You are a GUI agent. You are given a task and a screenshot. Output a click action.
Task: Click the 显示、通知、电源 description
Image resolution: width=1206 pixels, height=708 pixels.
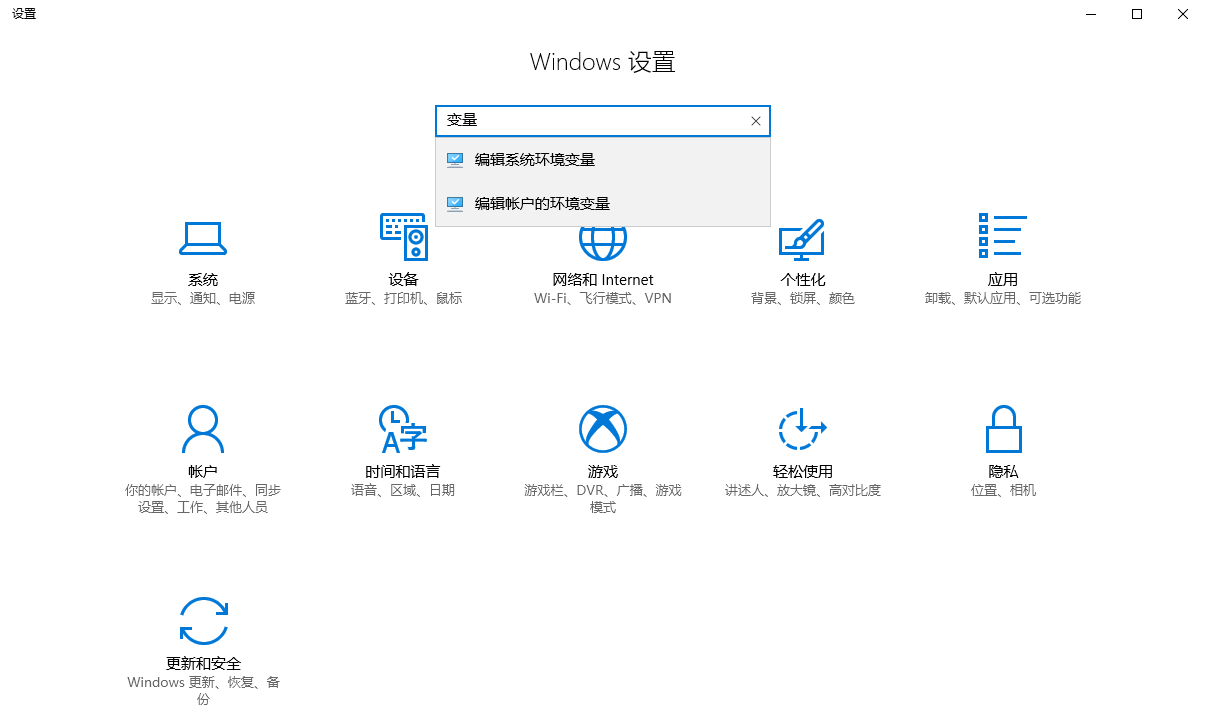[x=203, y=298]
